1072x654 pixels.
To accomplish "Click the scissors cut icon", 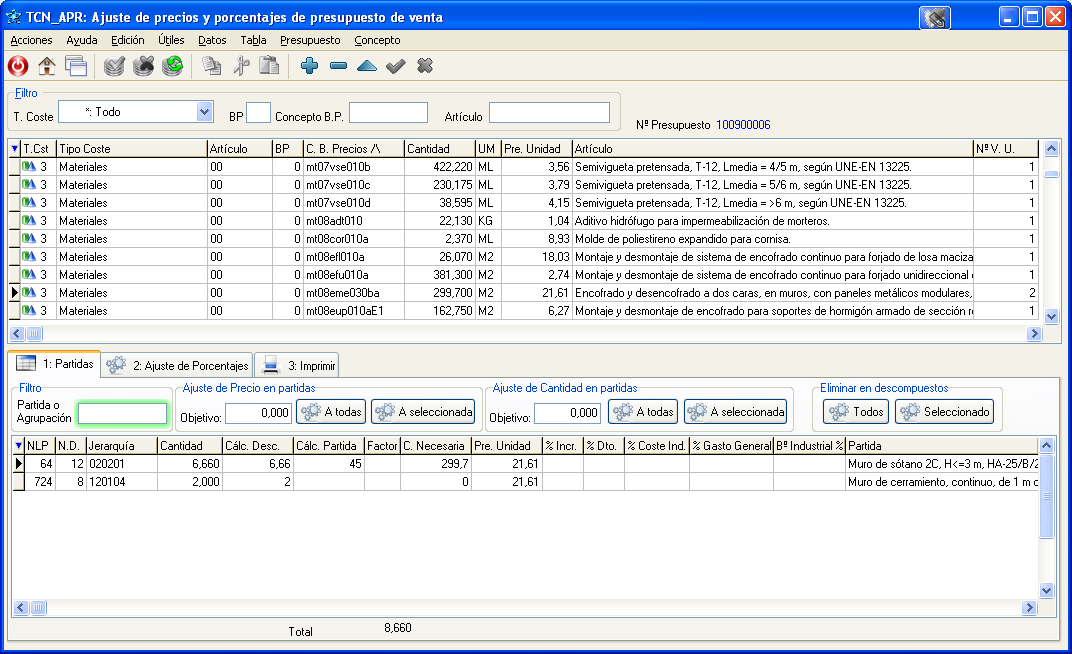I will pyautogui.click(x=241, y=66).
